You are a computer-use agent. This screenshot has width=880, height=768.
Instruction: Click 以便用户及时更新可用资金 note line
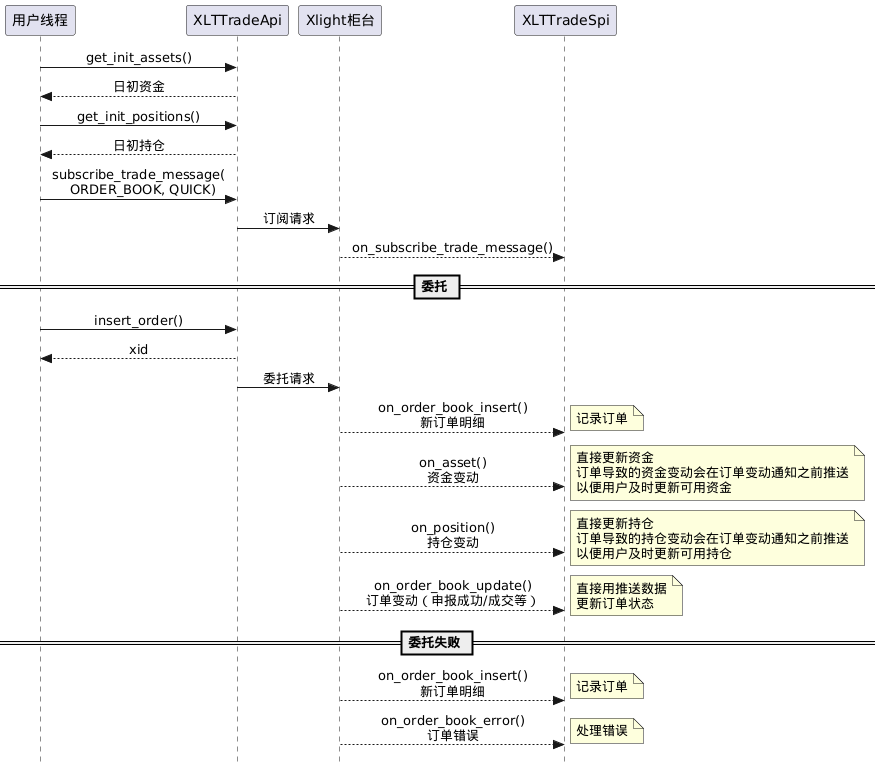(654, 488)
